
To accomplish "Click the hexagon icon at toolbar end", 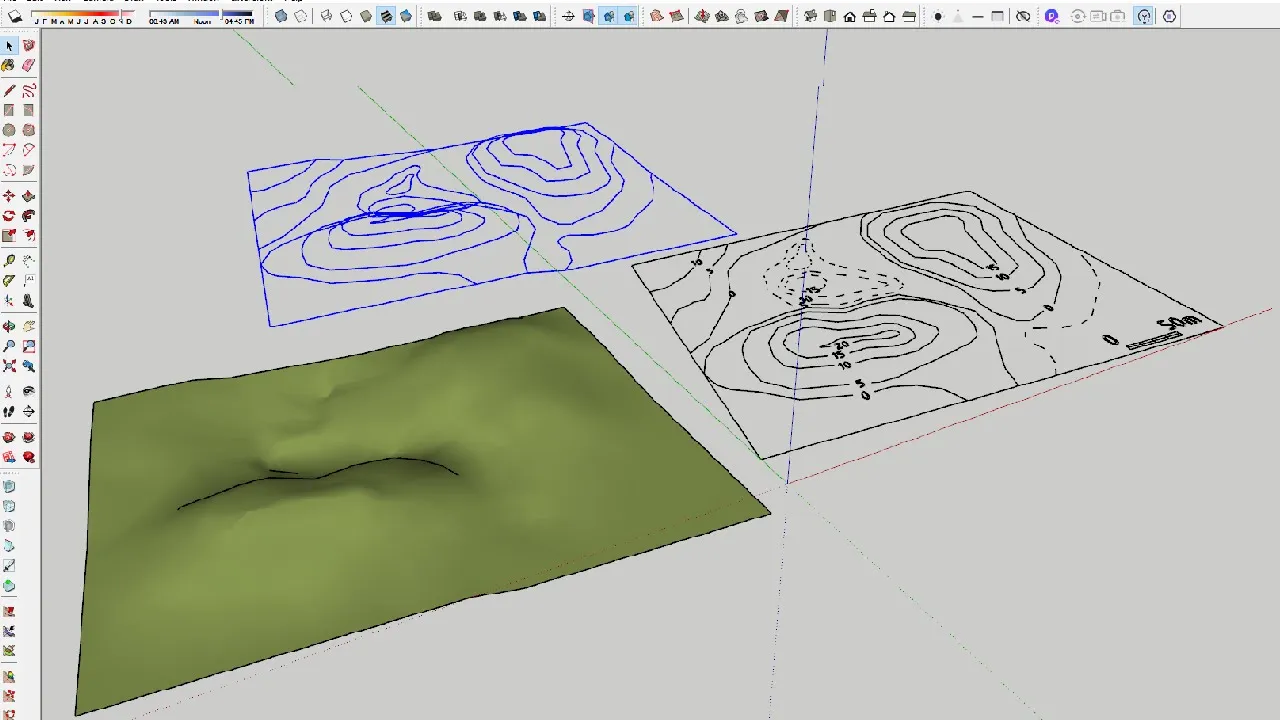I will point(1170,16).
